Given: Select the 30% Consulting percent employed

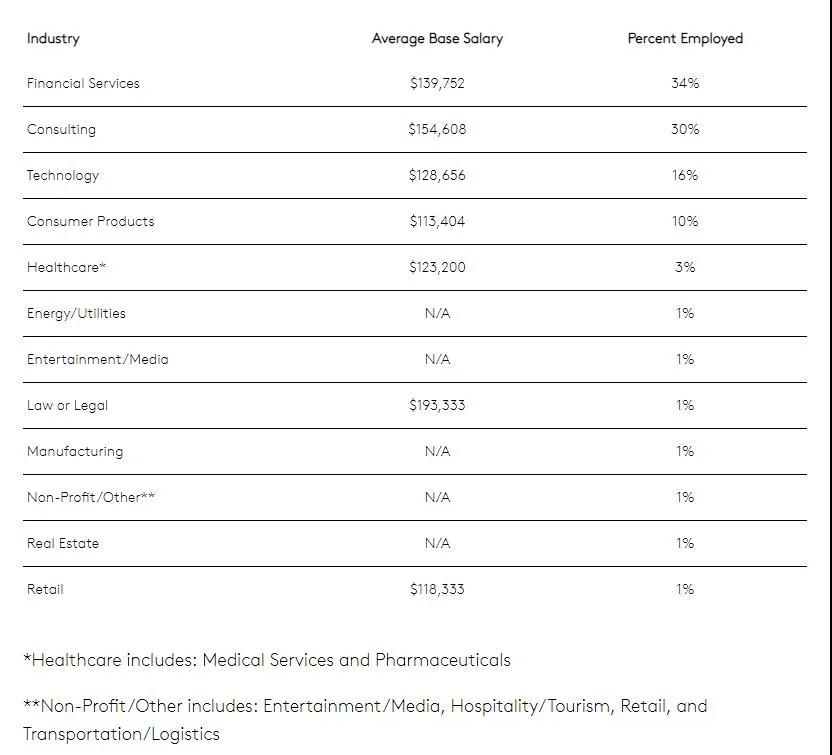Looking at the screenshot, I should tap(685, 129).
